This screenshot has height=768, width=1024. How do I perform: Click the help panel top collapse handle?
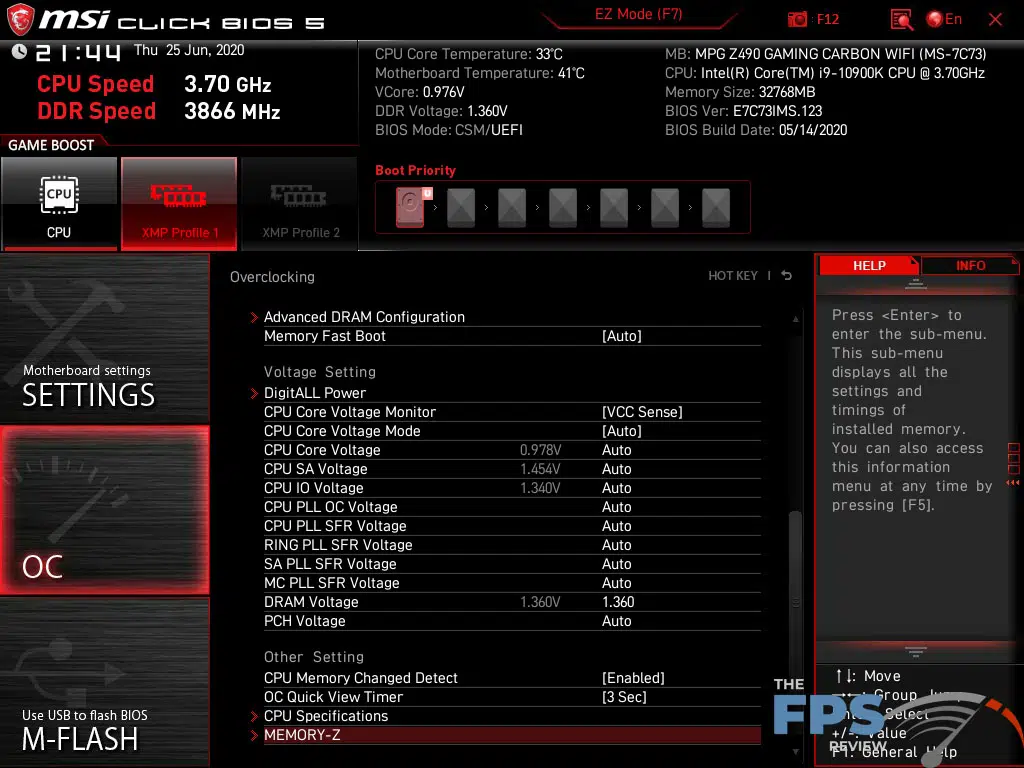pos(916,284)
